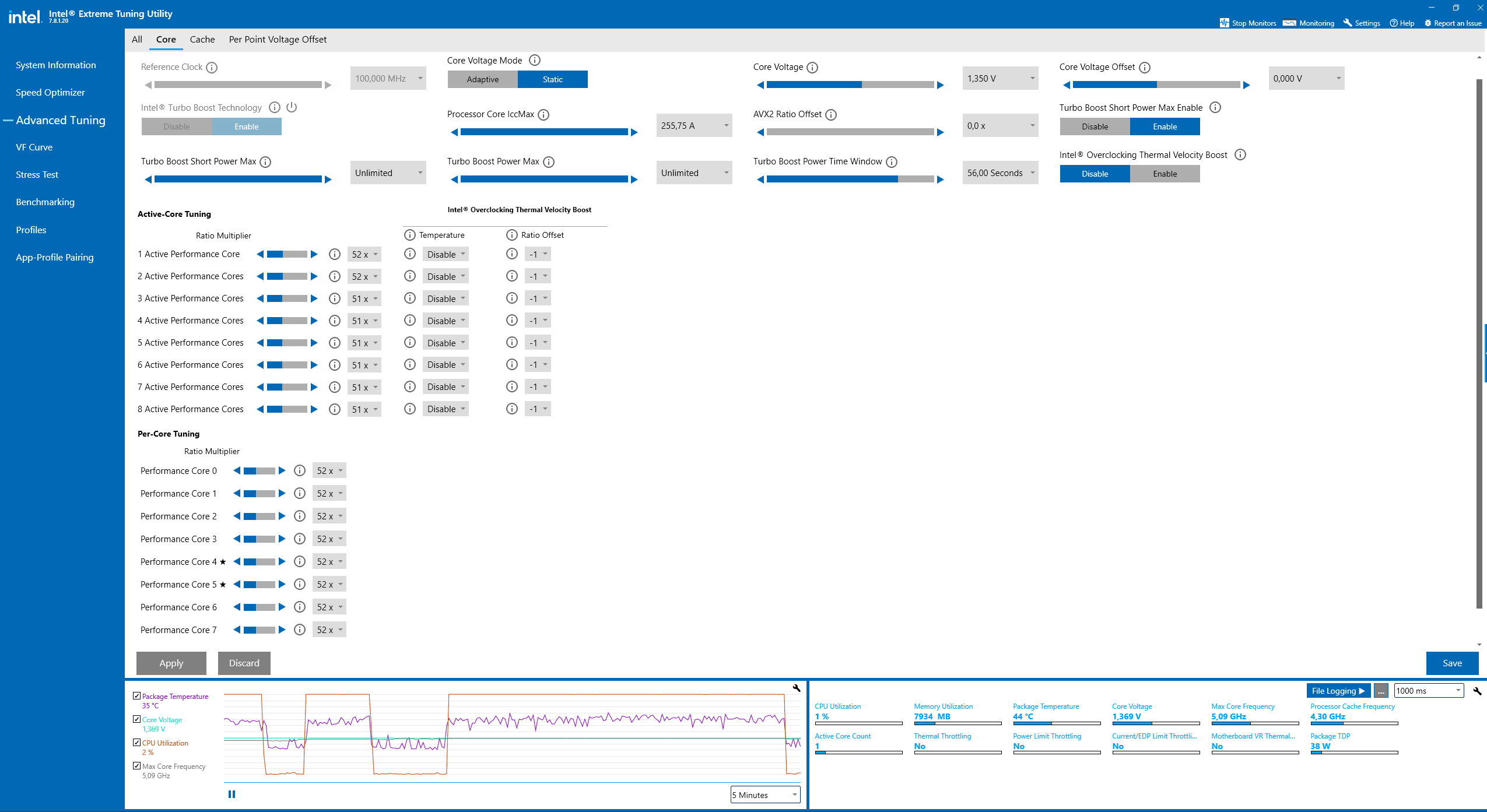The height and width of the screenshot is (812, 1487).
Task: Open System Information in sidebar
Action: (56, 65)
